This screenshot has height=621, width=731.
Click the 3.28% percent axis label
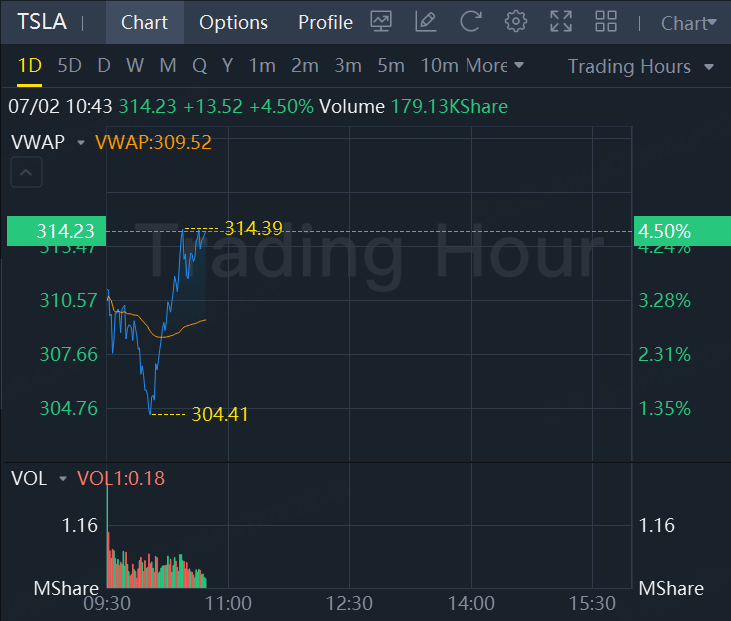664,300
